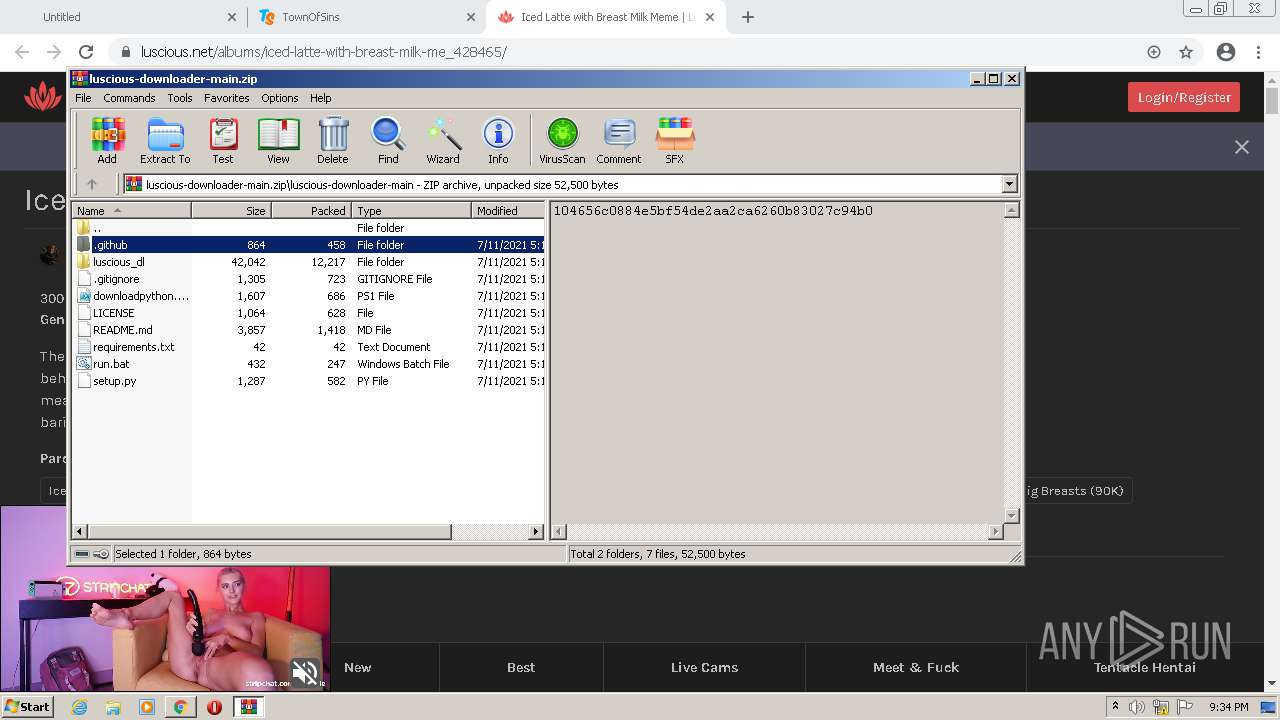Go up one folder level in WinRAR

92,184
